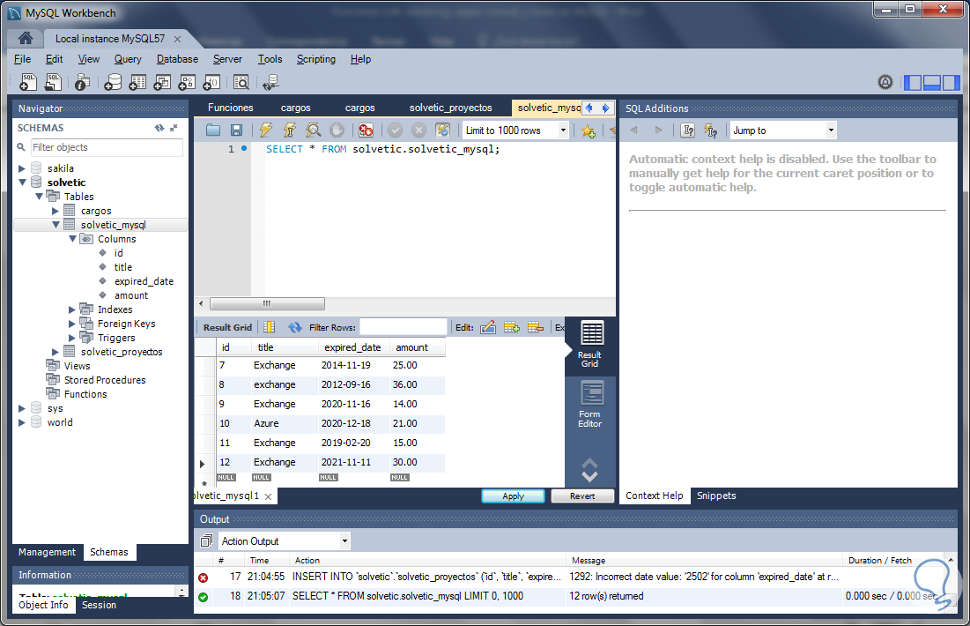Collapse the solvetic schema

(x=22, y=182)
